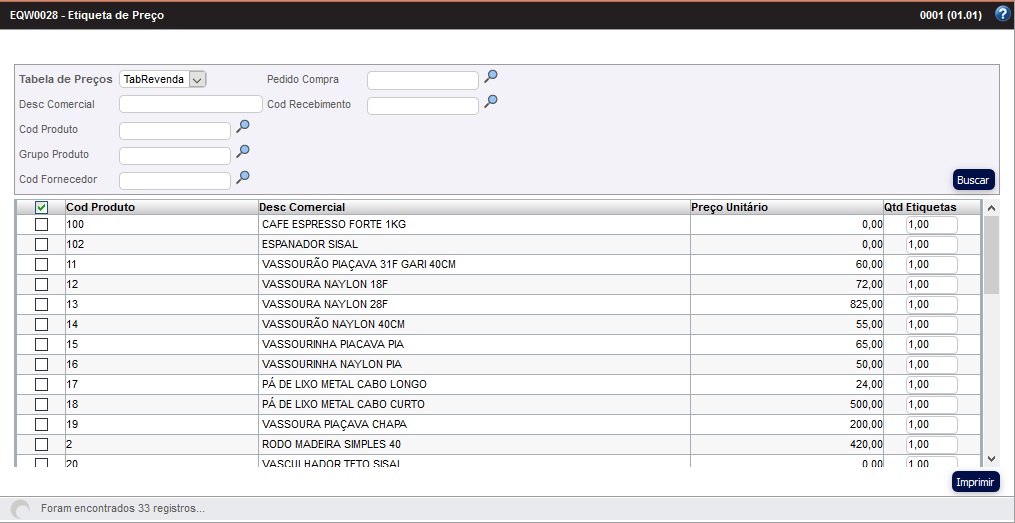Open lookup icon next to Cod Fornecedor
Image resolution: width=1015 pixels, height=523 pixels.
(242, 177)
